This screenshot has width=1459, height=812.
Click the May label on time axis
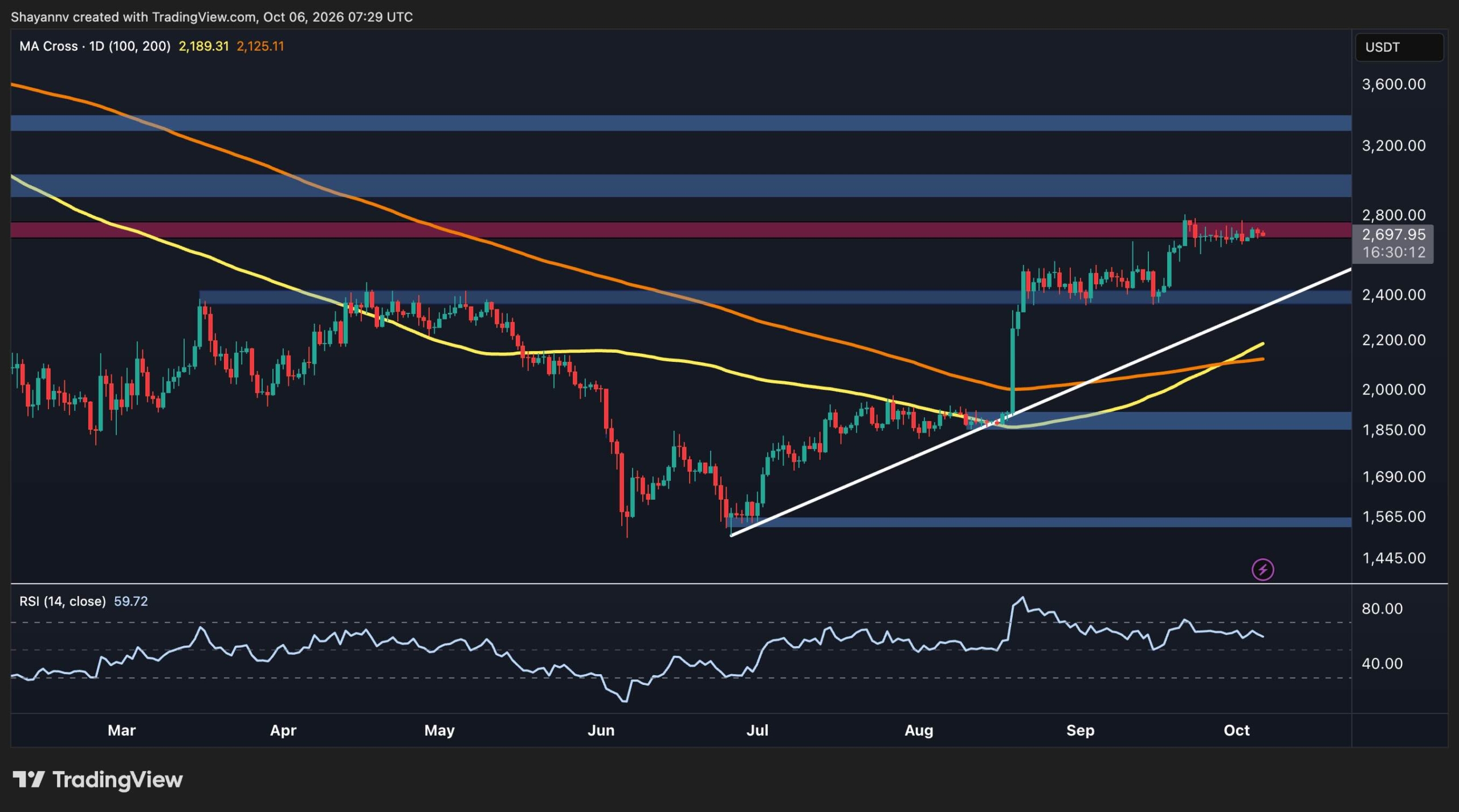[439, 730]
